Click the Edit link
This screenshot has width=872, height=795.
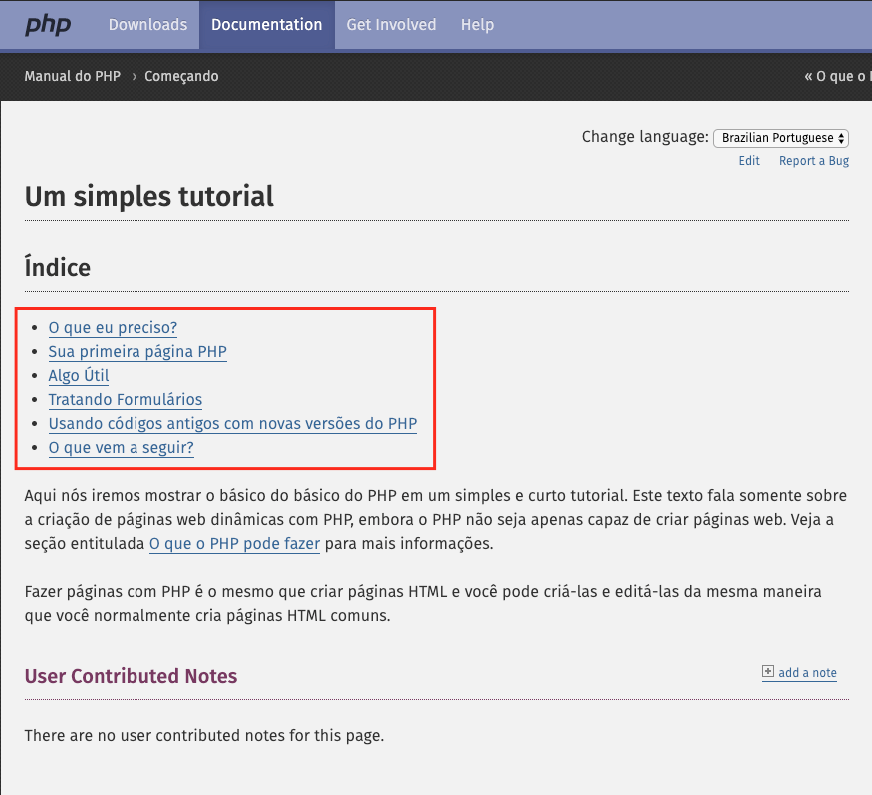click(749, 161)
